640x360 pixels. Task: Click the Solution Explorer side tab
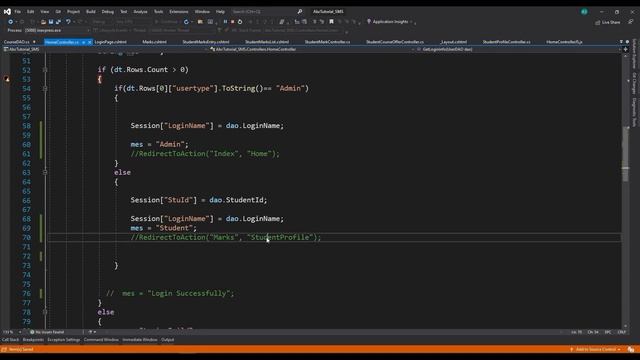(x=634, y=54)
